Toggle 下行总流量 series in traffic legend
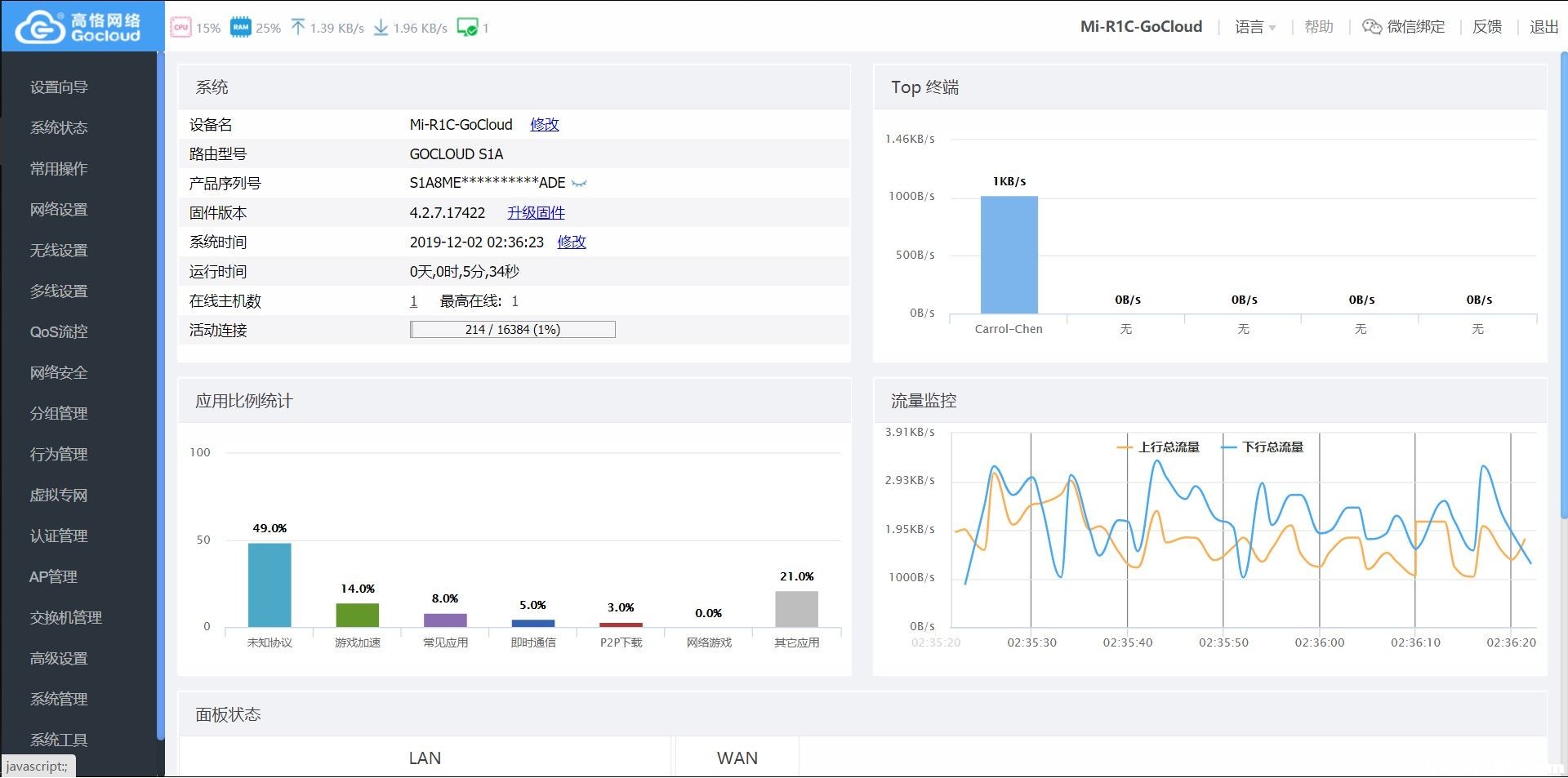Viewport: 1568px width, 778px height. (1263, 447)
